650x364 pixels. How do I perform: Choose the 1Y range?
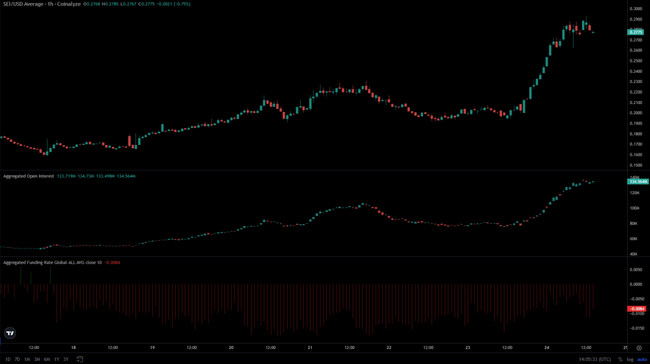(x=56, y=359)
